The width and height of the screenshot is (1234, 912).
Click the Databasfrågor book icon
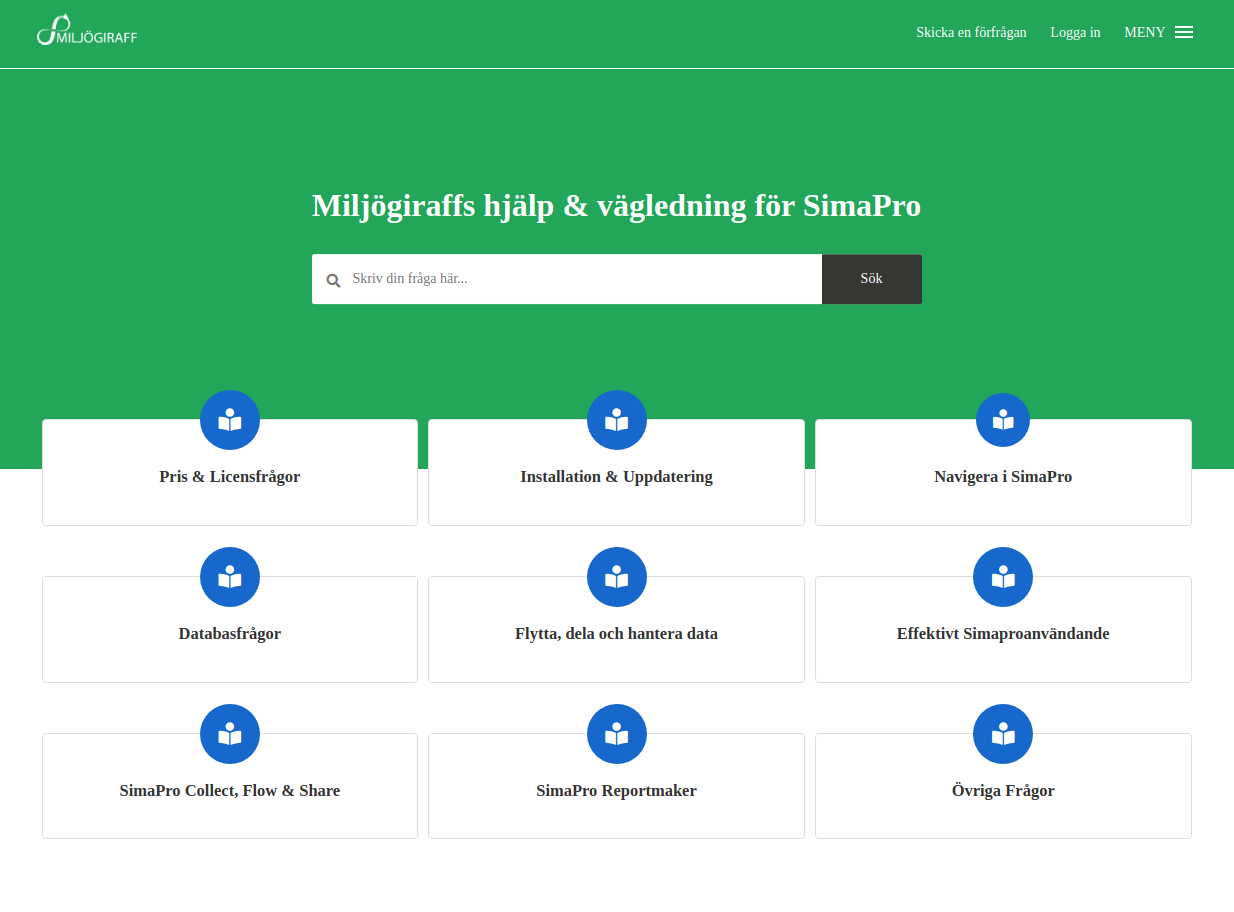point(229,576)
